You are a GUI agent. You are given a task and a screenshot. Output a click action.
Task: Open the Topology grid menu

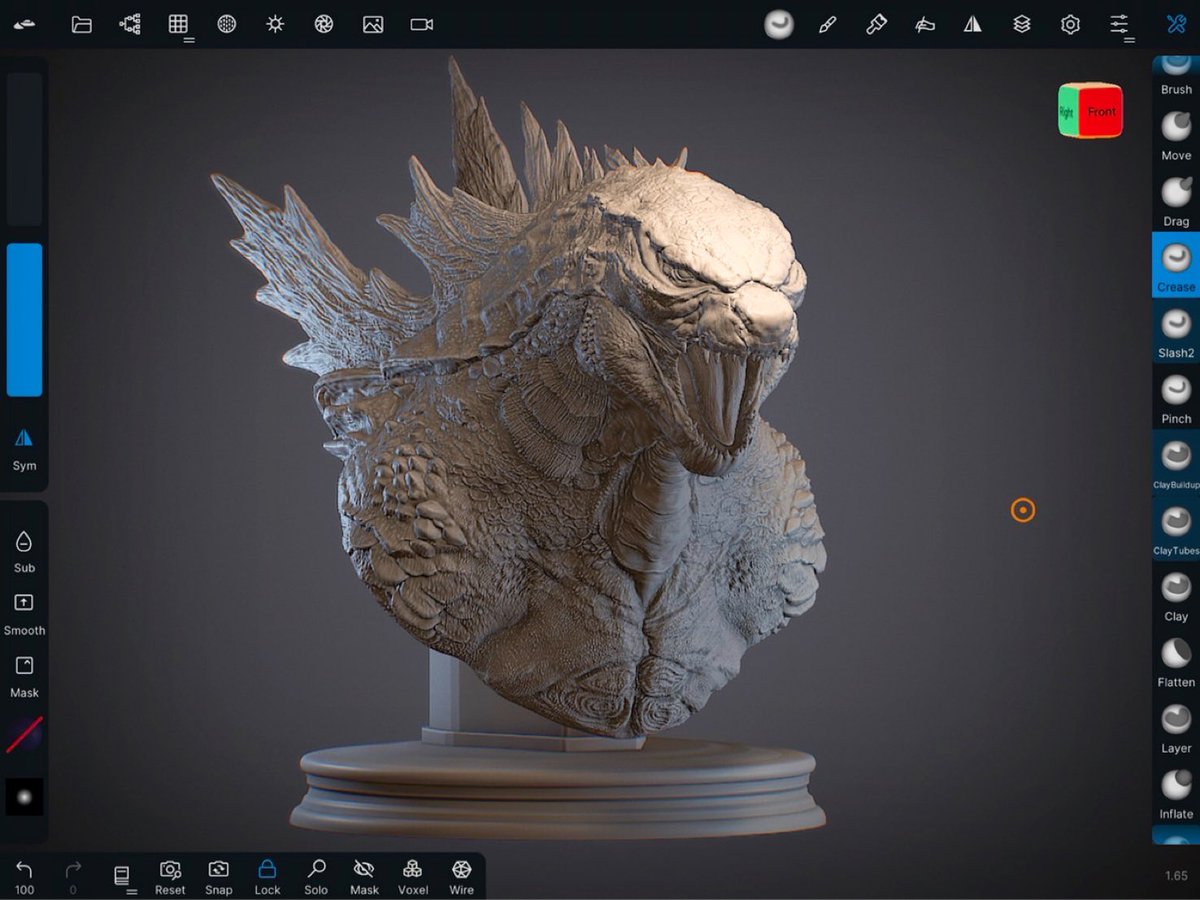point(179,25)
